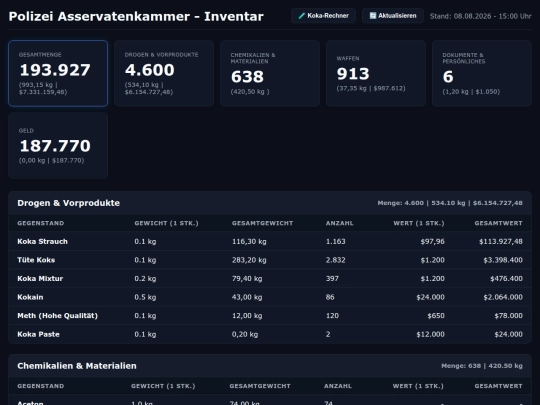The height and width of the screenshot is (405, 540).
Task: Select the Geld 187.770 card
Action: pyautogui.click(x=58, y=145)
